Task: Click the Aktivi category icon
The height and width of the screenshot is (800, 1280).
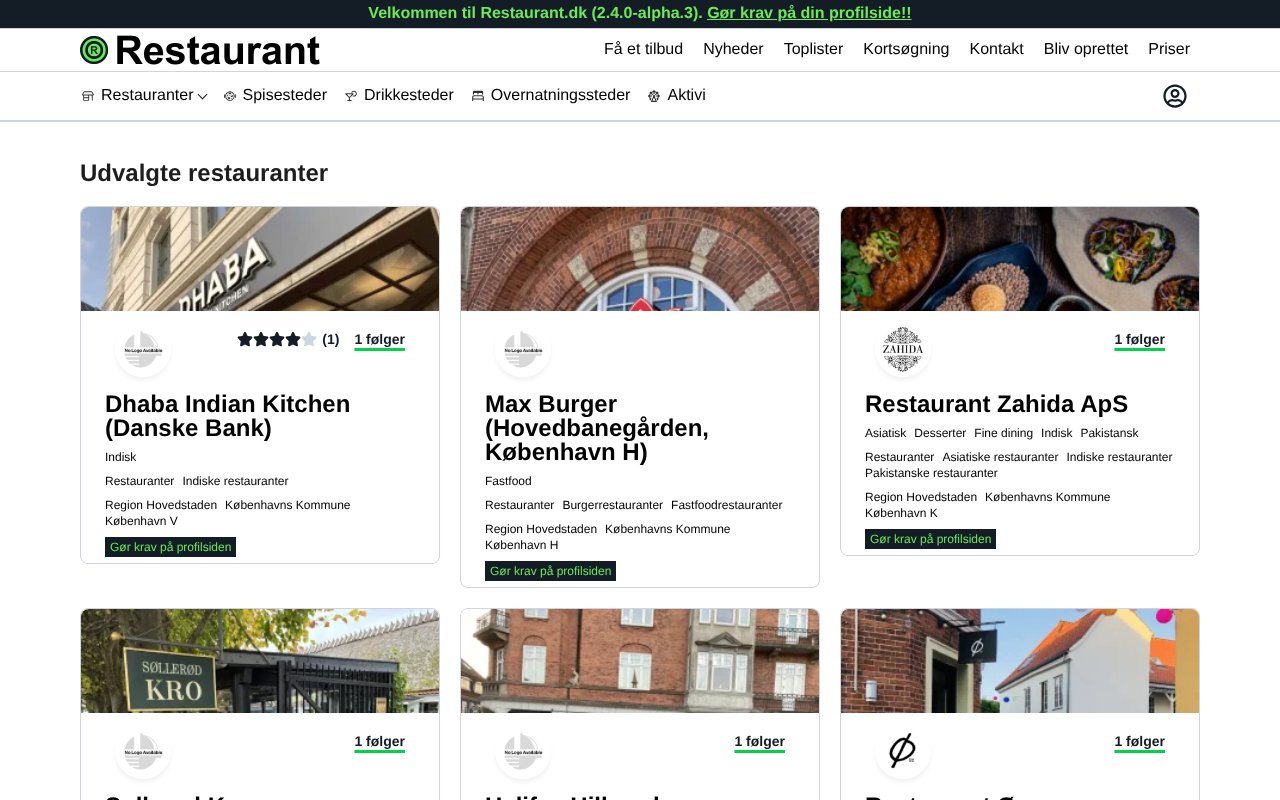Action: point(654,96)
